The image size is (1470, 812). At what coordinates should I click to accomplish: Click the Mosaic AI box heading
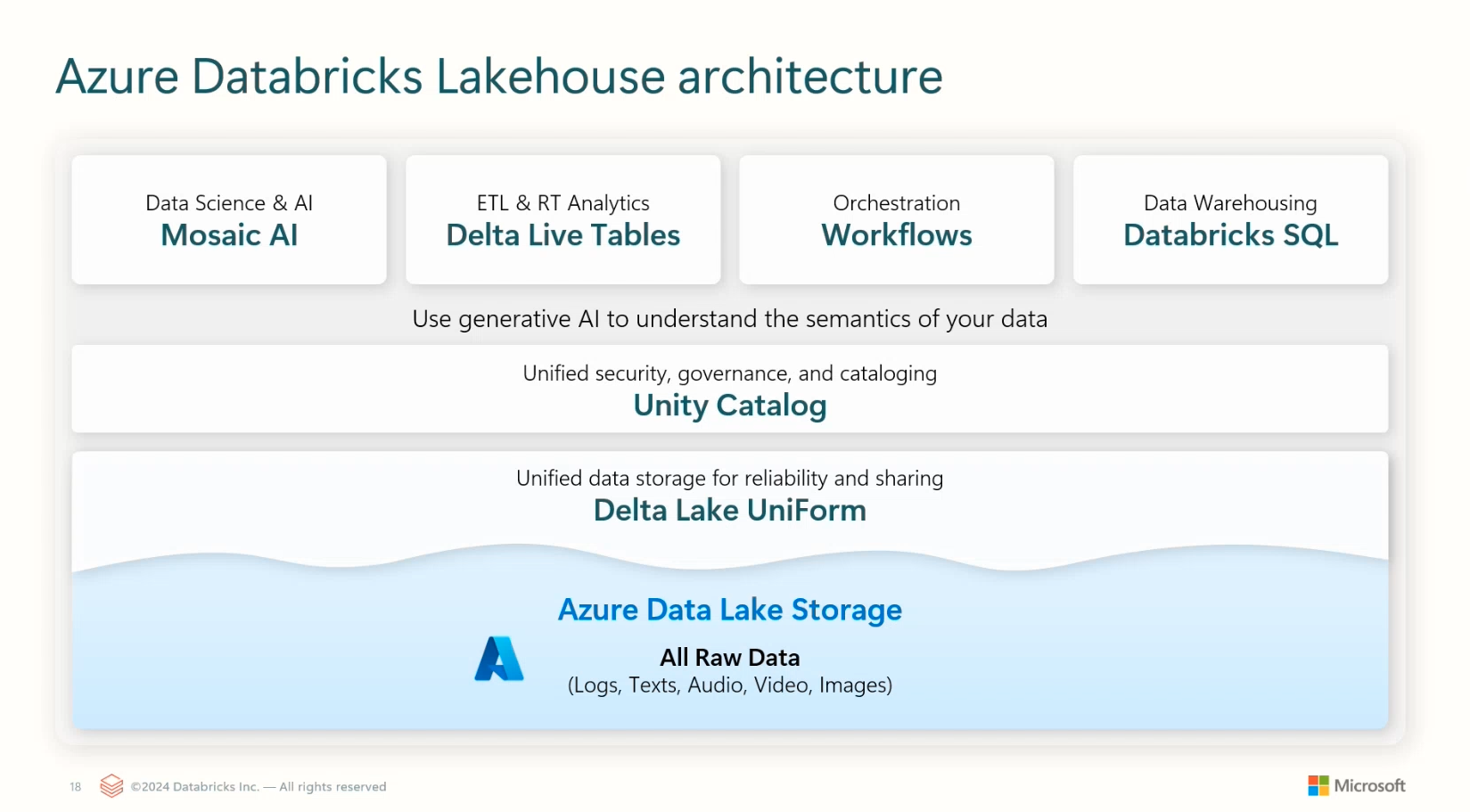pyautogui.click(x=228, y=235)
